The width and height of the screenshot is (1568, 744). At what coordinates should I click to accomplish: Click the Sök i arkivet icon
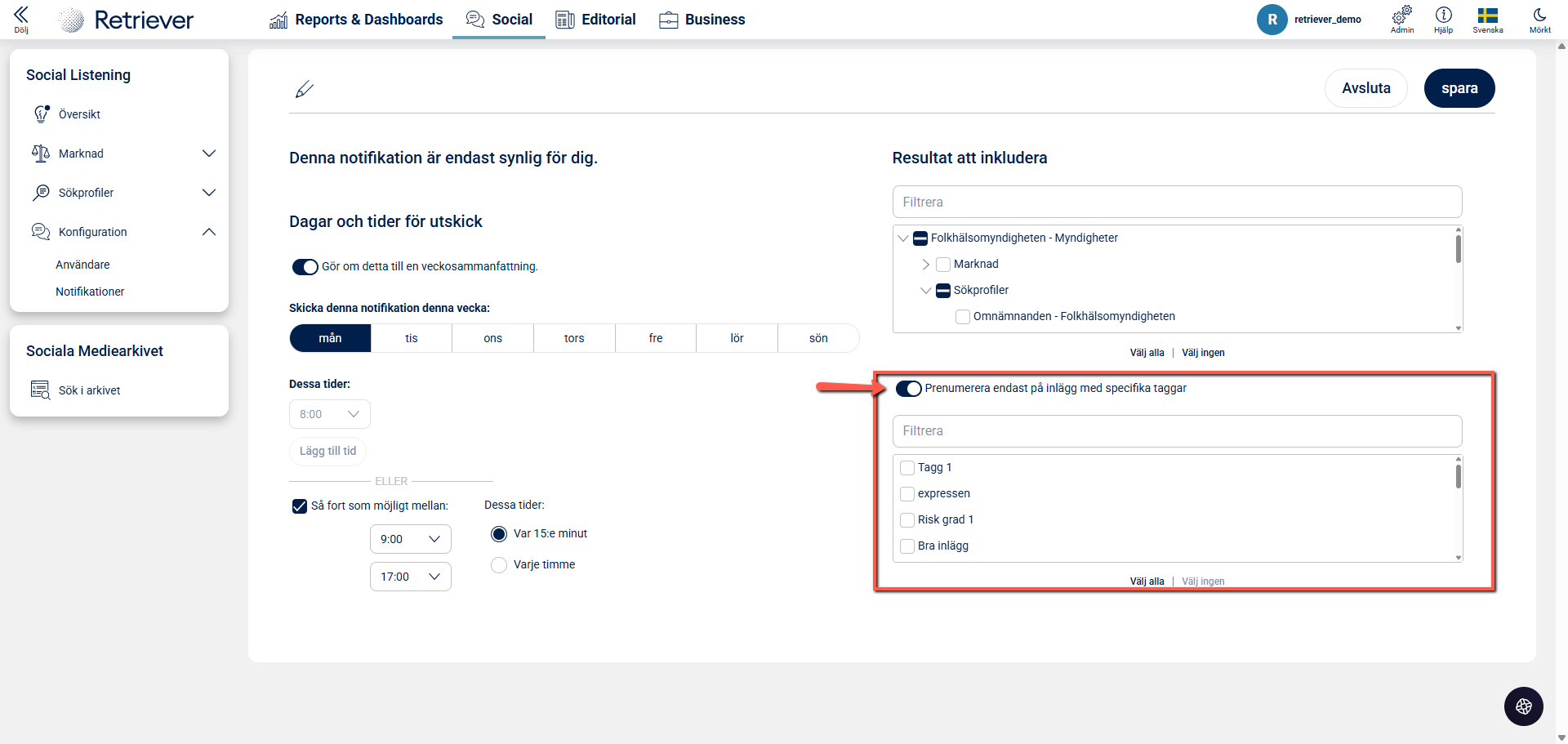40,390
